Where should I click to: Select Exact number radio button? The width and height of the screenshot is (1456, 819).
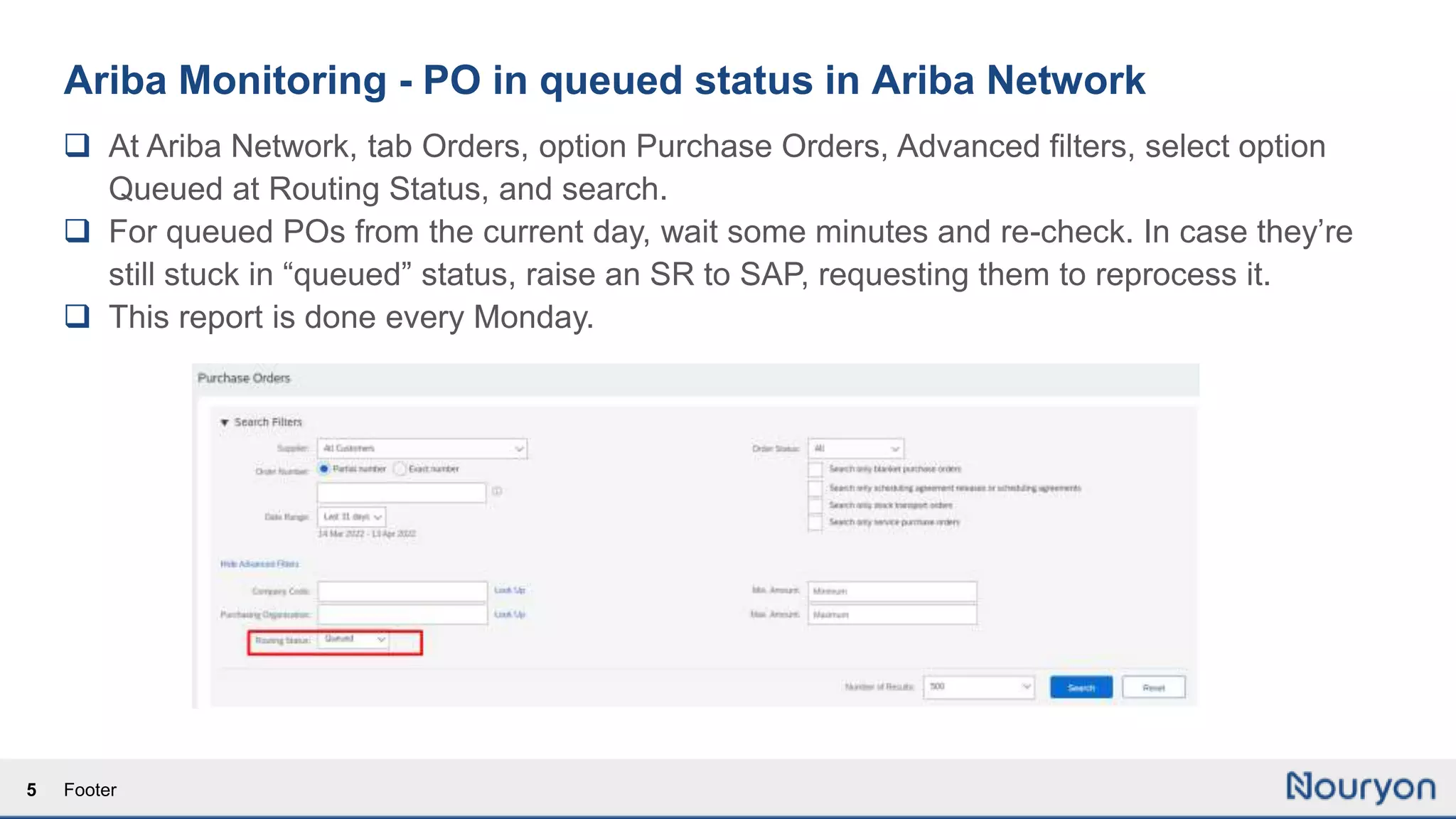pyautogui.click(x=400, y=469)
